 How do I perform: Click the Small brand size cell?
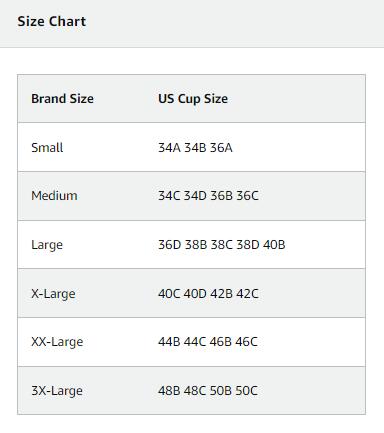click(47, 147)
